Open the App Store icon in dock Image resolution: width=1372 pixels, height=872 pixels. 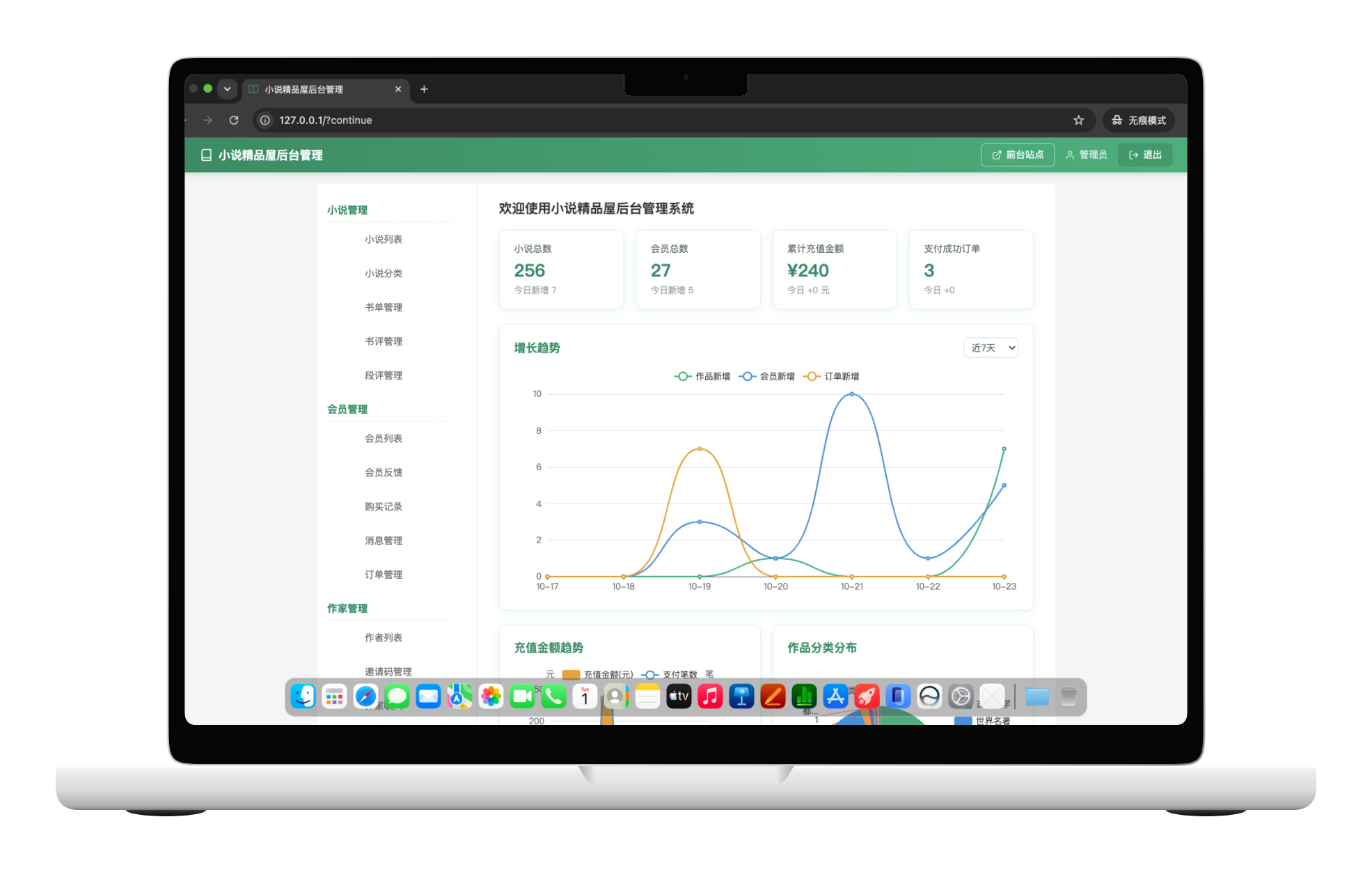(x=835, y=696)
